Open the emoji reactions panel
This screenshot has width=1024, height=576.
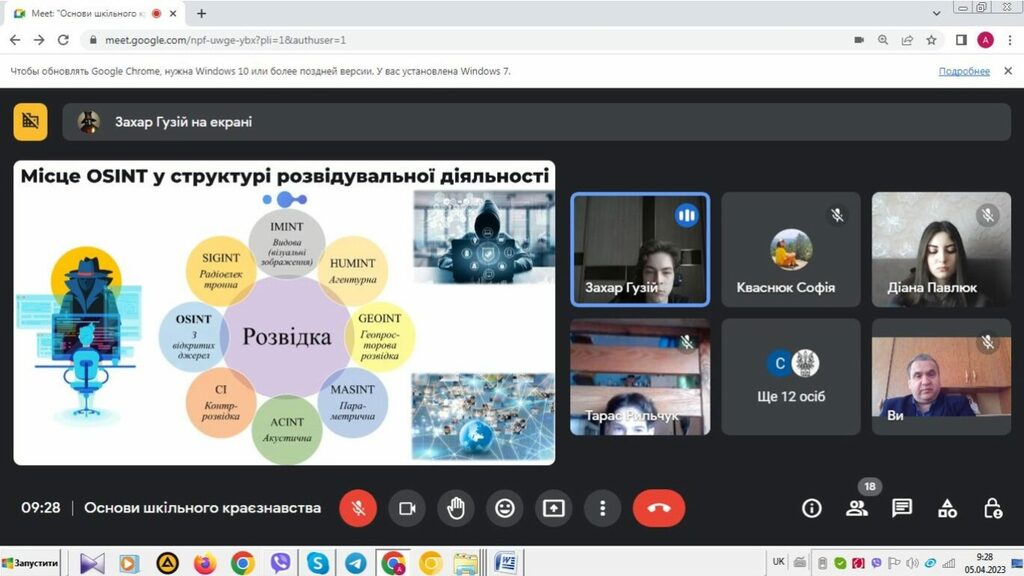505,508
